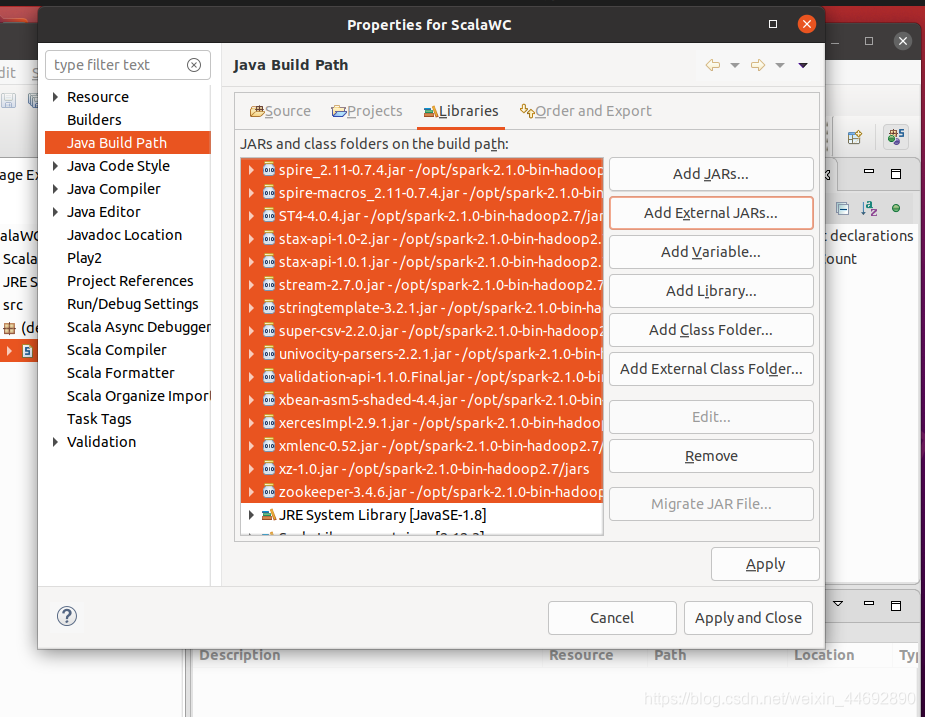Switch to the Source tab
Image resolution: width=925 pixels, height=717 pixels.
click(x=280, y=111)
